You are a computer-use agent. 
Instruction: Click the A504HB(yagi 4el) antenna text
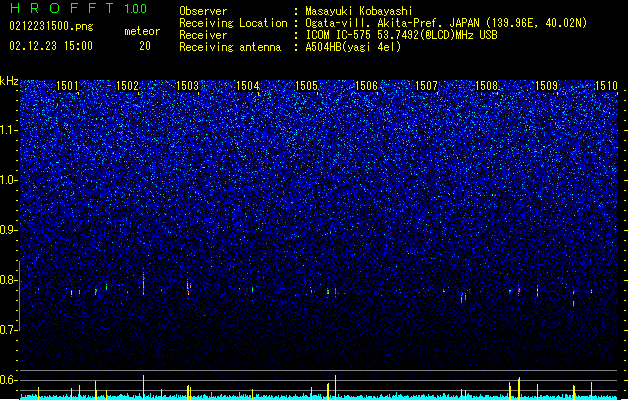353,47
